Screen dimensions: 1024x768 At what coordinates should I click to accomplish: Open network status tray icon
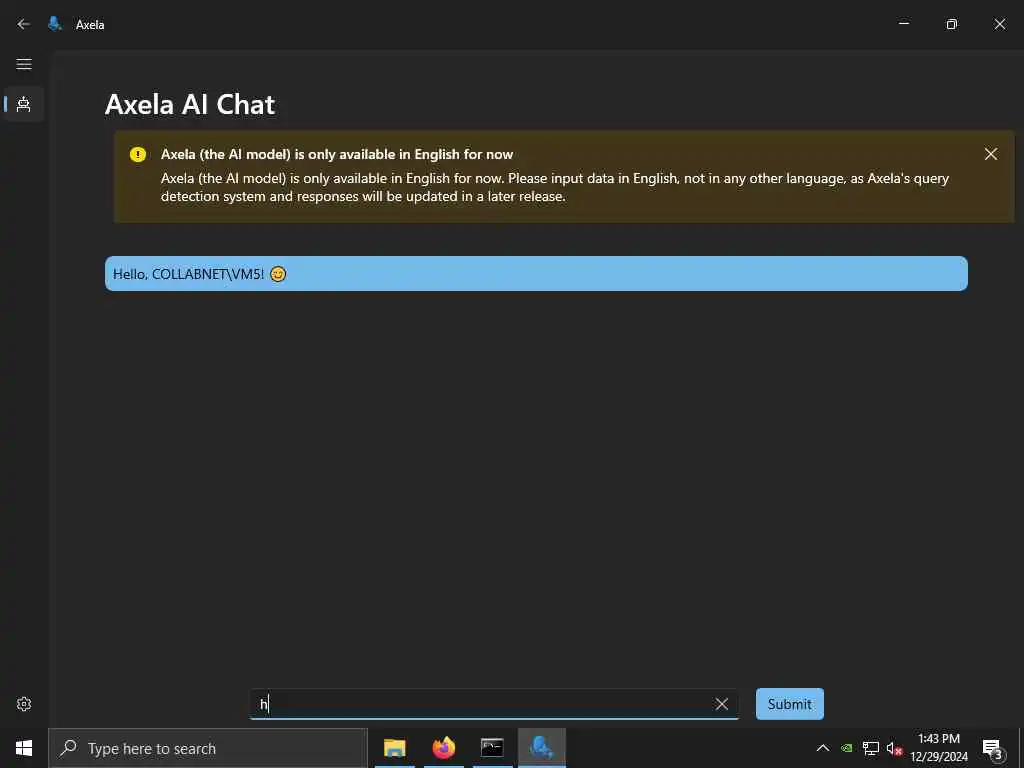(x=871, y=748)
